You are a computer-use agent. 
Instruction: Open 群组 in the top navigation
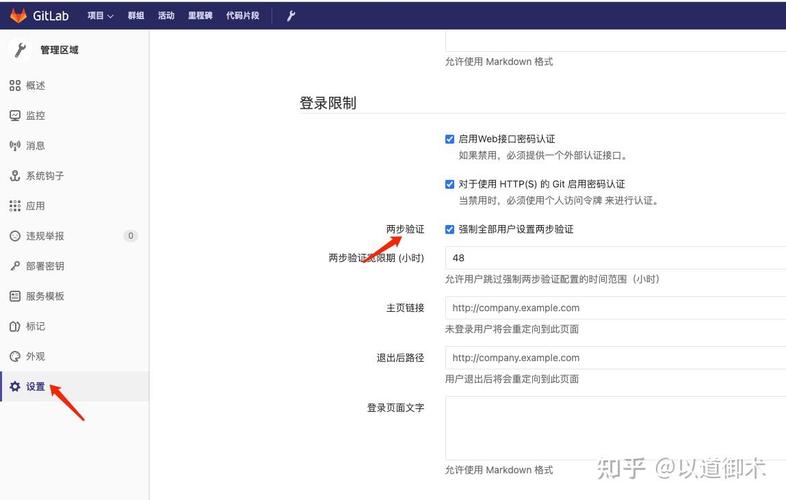click(136, 16)
